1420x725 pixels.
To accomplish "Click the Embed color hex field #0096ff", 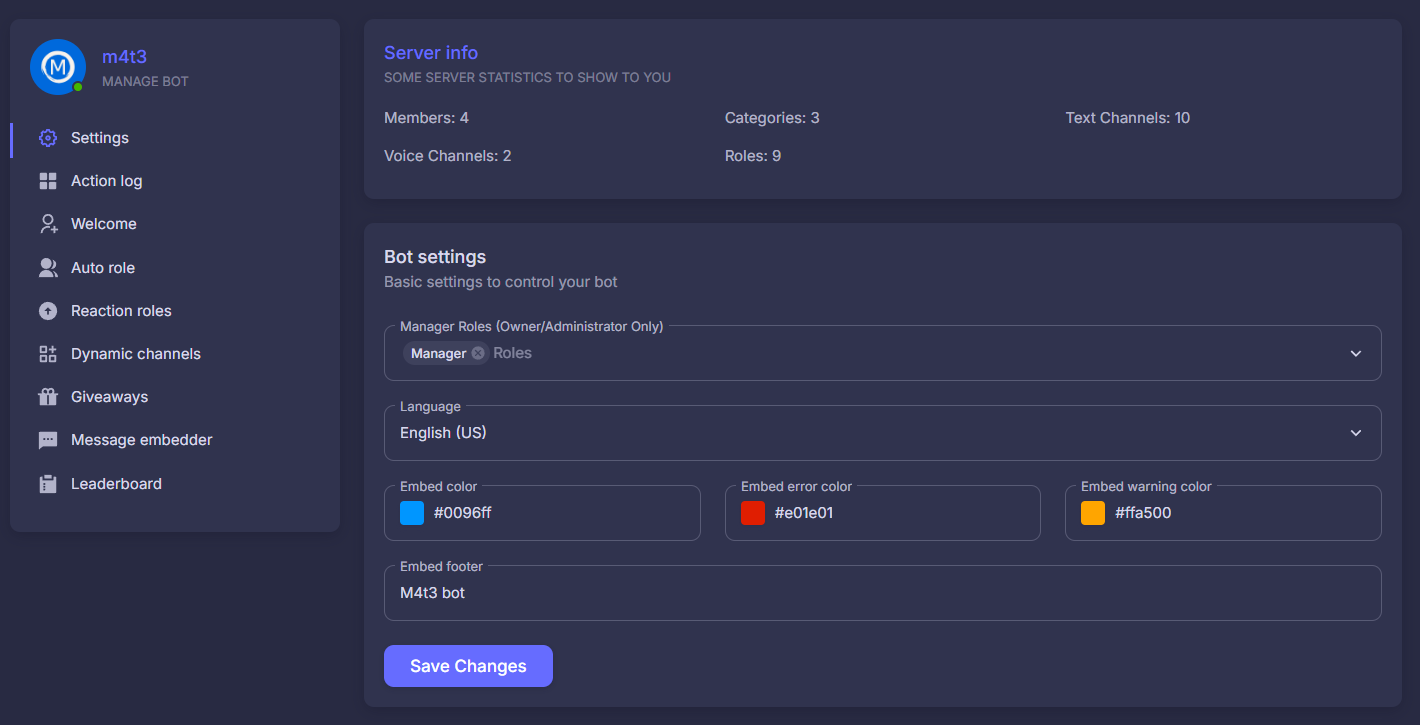I will pos(542,513).
